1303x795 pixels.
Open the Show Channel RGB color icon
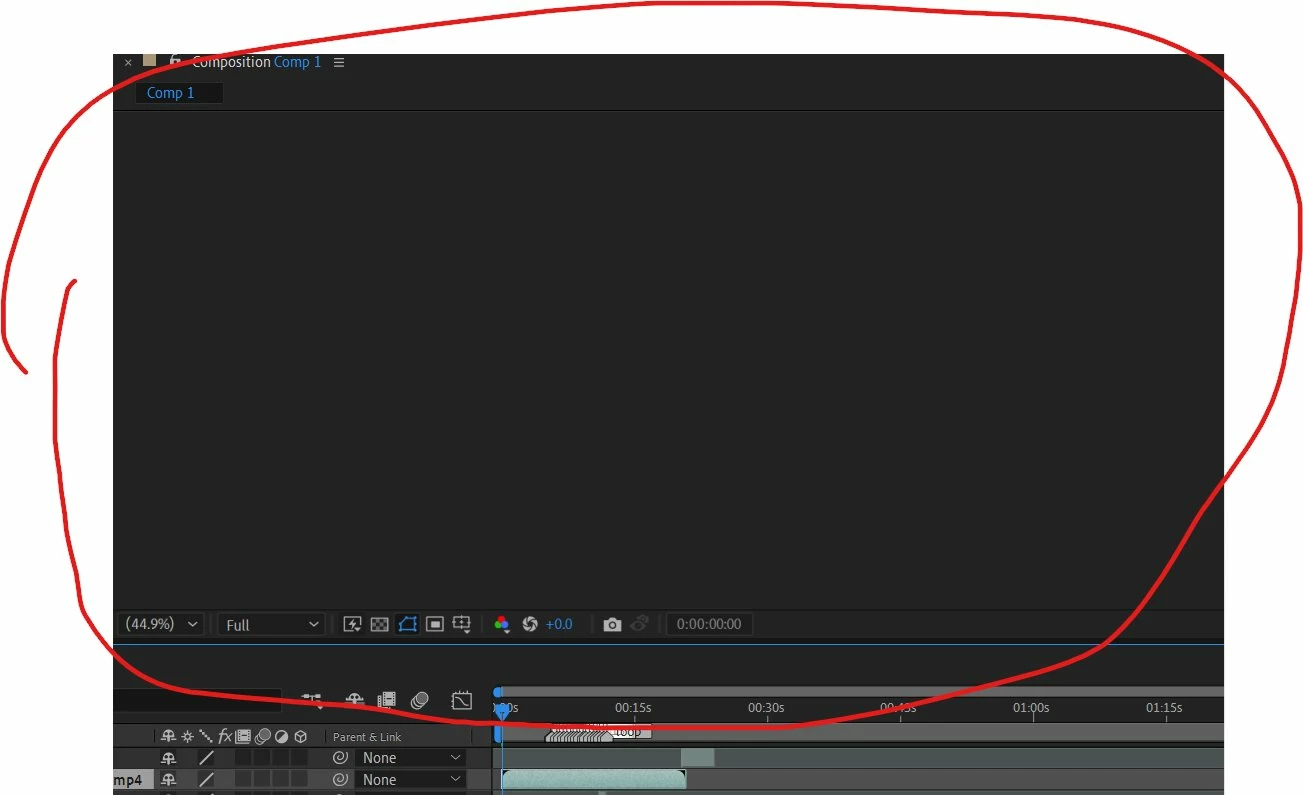502,624
